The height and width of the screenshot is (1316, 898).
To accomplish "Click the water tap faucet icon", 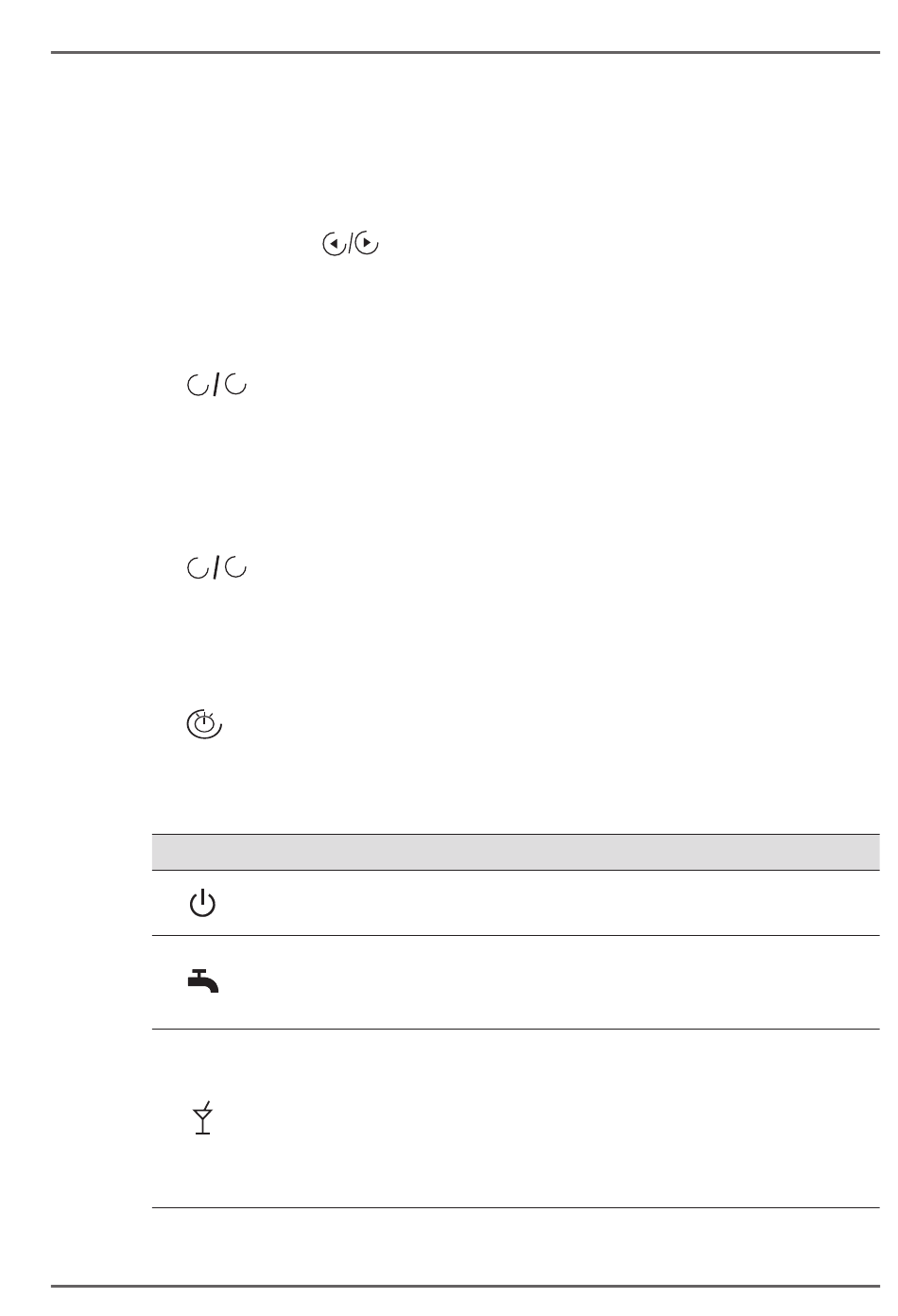I will coord(203,982).
